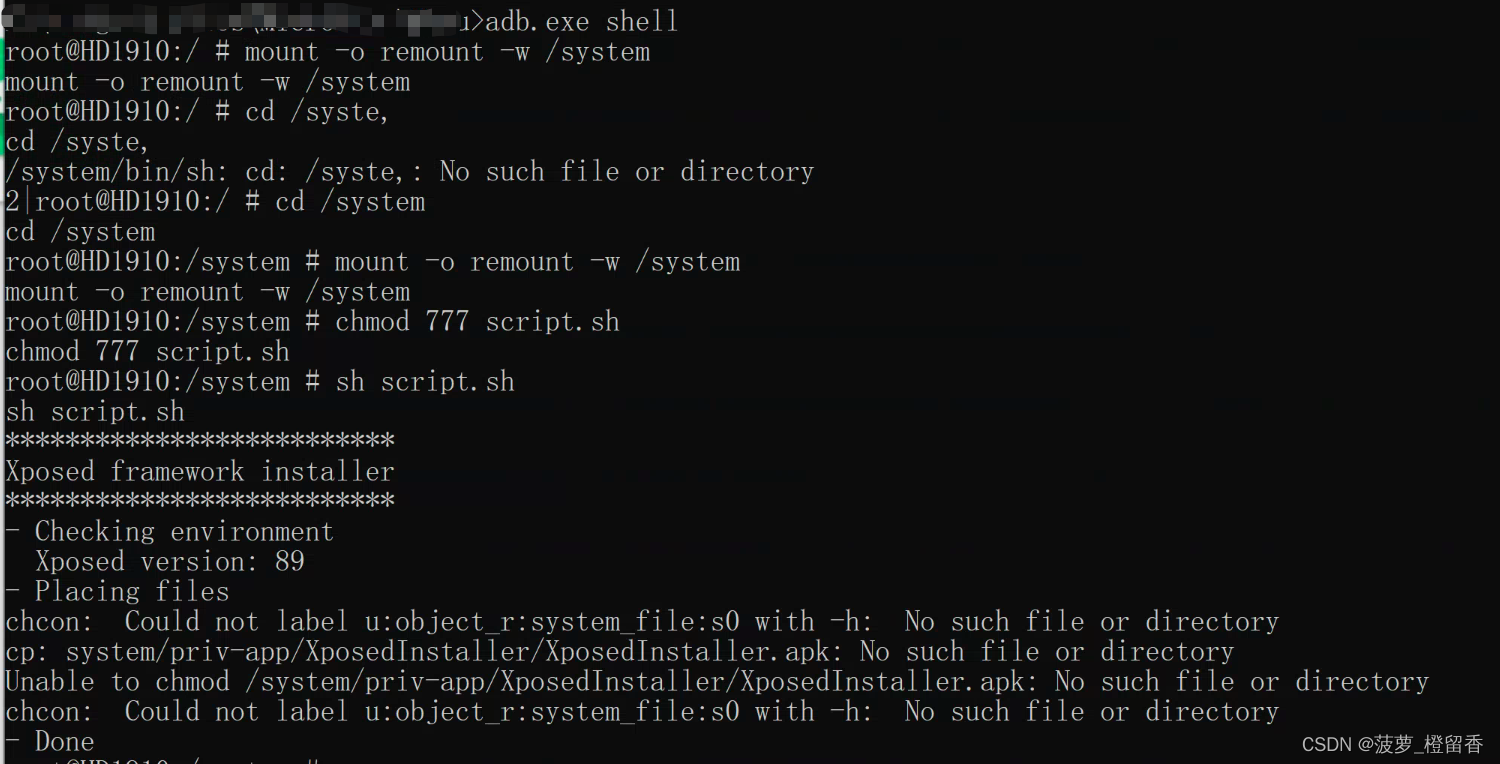The image size is (1500, 764).
Task: Click the chcon error line above "cp:"
Action: [642, 622]
